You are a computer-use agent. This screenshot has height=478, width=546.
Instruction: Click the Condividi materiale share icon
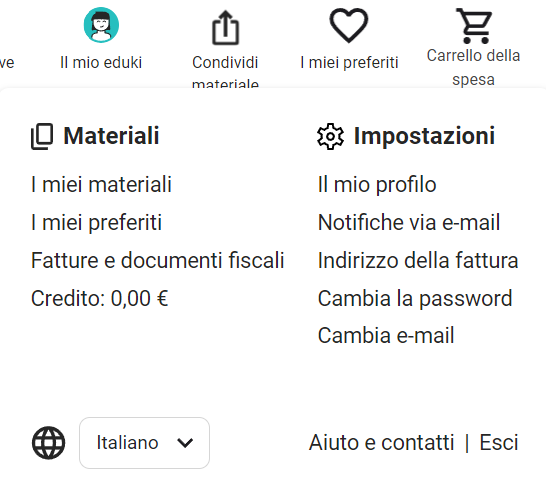(x=226, y=28)
